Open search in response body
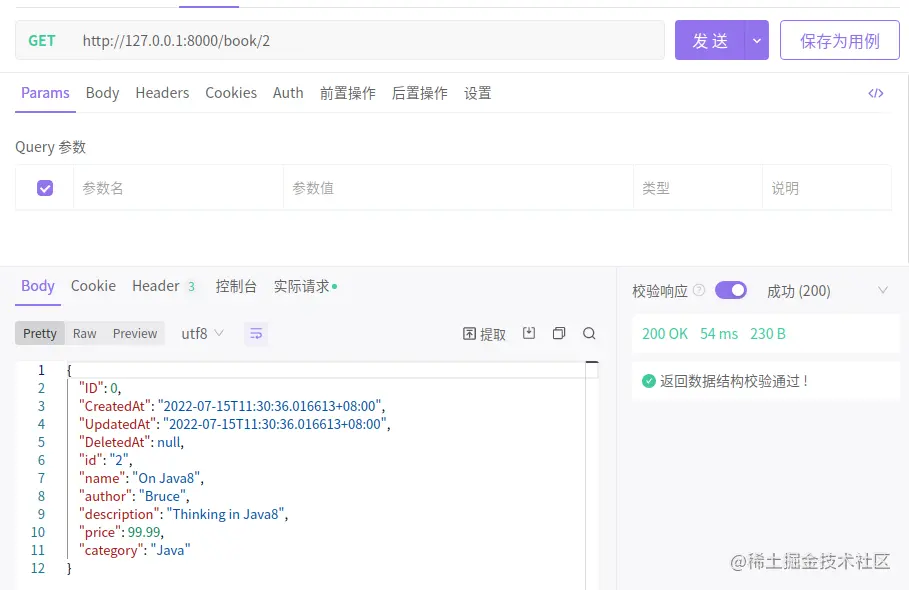The height and width of the screenshot is (590, 909). pyautogui.click(x=589, y=333)
